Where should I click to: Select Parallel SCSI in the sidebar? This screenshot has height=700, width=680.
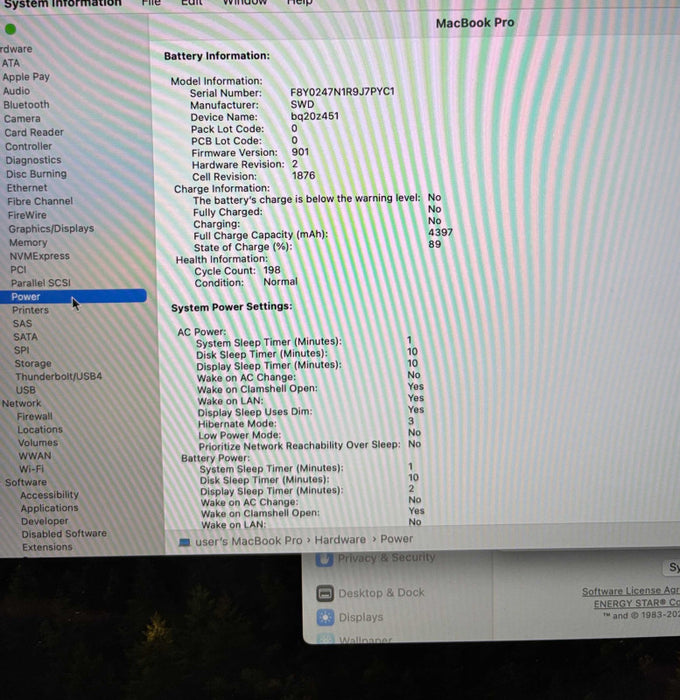pos(41,283)
